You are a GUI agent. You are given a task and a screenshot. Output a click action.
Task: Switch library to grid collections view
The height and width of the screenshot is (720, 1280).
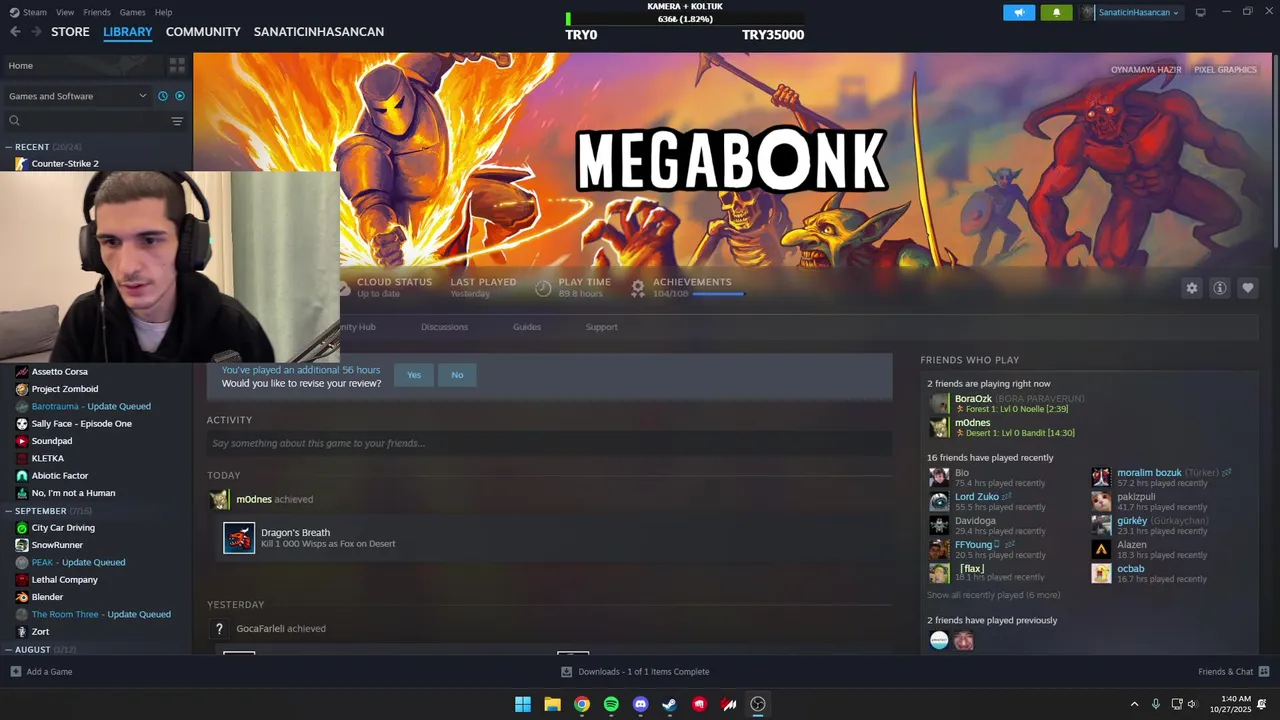coord(177,65)
